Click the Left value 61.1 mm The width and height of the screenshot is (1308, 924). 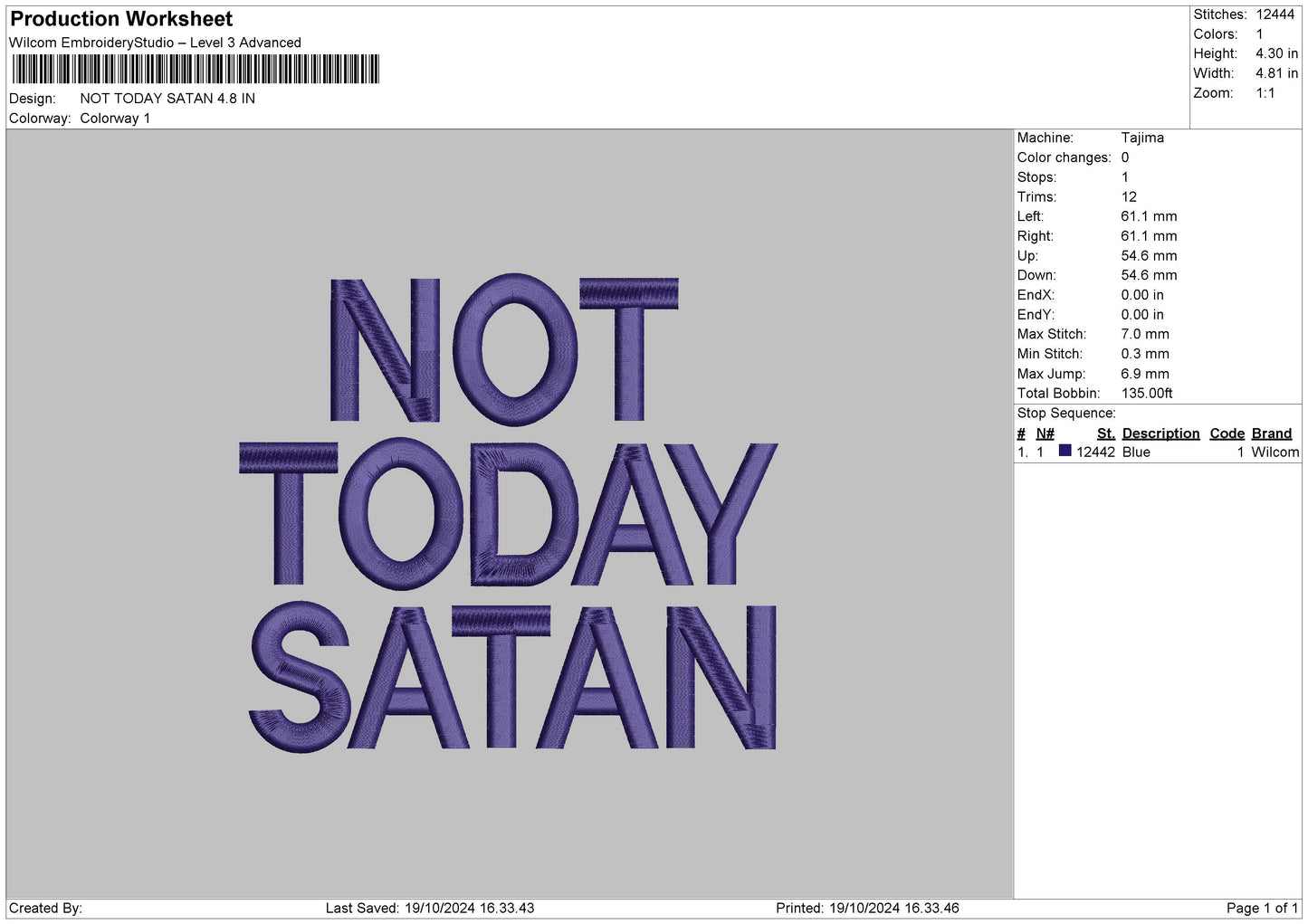[1149, 216]
